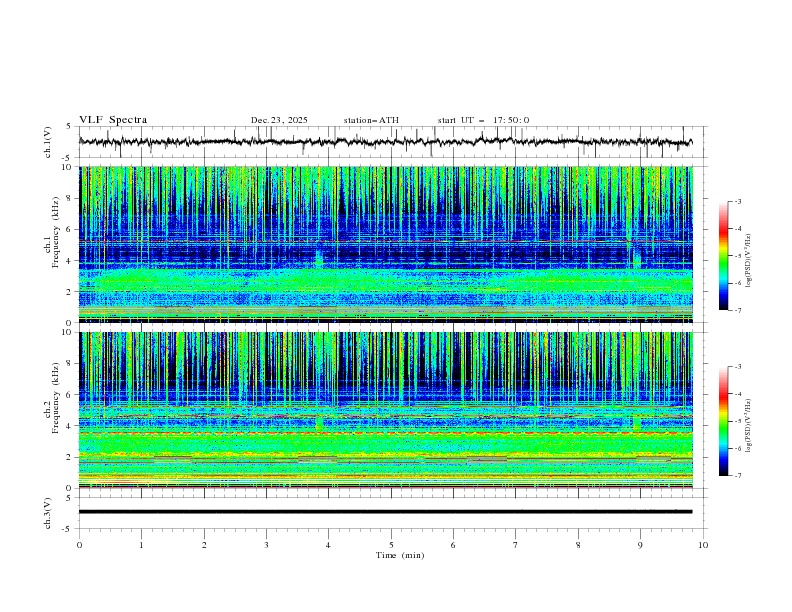Click the ch.1 colorbar 'log(PSD)(V²/Hz)' label
Image resolution: width=792 pixels, height=612 pixels.
tap(749, 261)
